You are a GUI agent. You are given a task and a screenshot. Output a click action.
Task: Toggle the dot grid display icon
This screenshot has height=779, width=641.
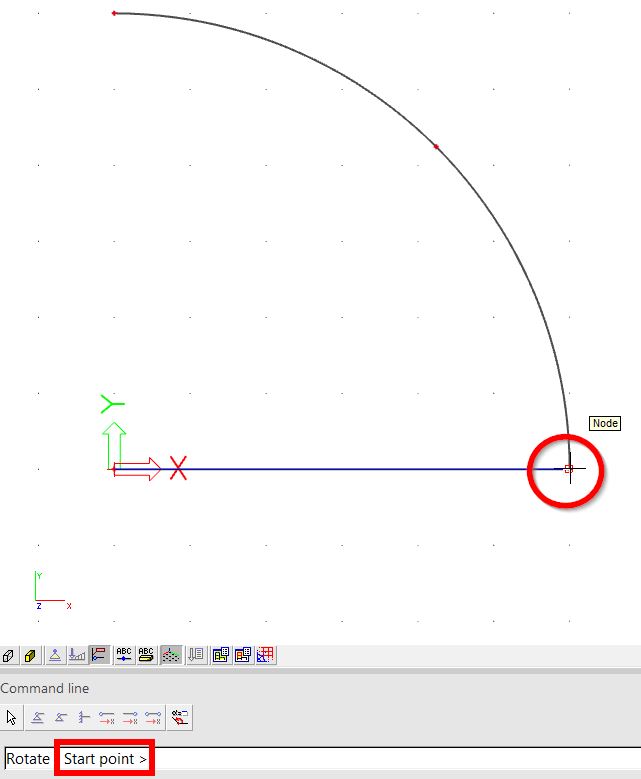(171, 656)
